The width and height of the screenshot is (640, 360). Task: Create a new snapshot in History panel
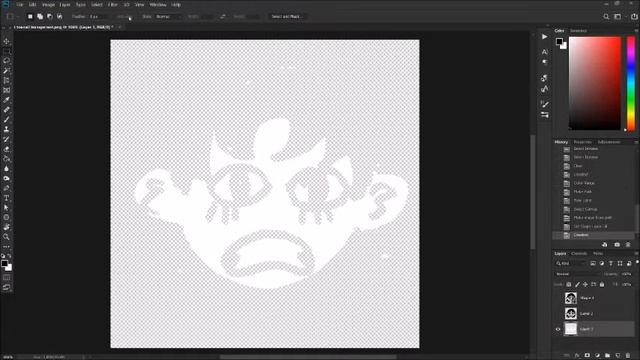pos(617,244)
